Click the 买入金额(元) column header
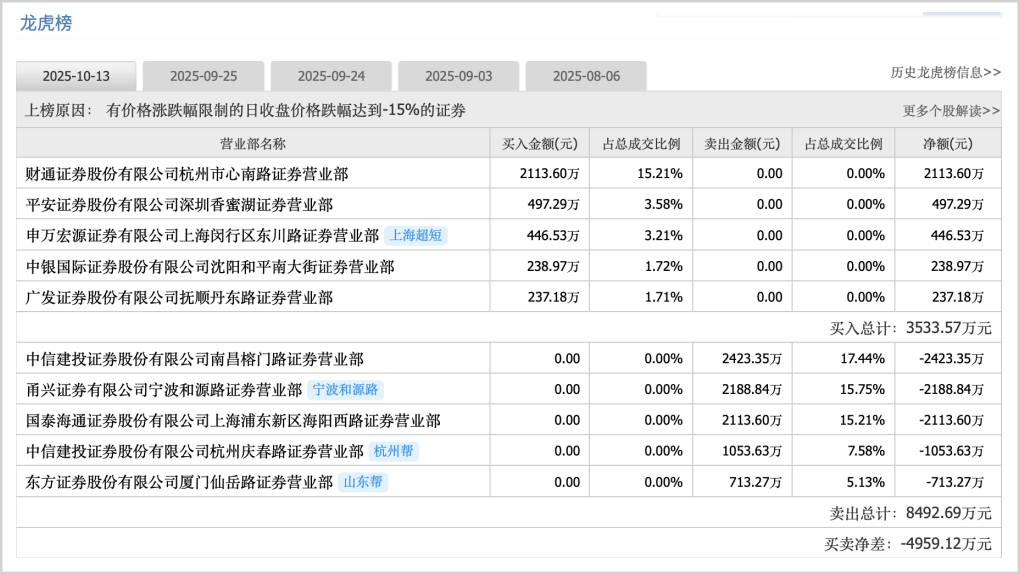The height and width of the screenshot is (574, 1020). pos(539,143)
